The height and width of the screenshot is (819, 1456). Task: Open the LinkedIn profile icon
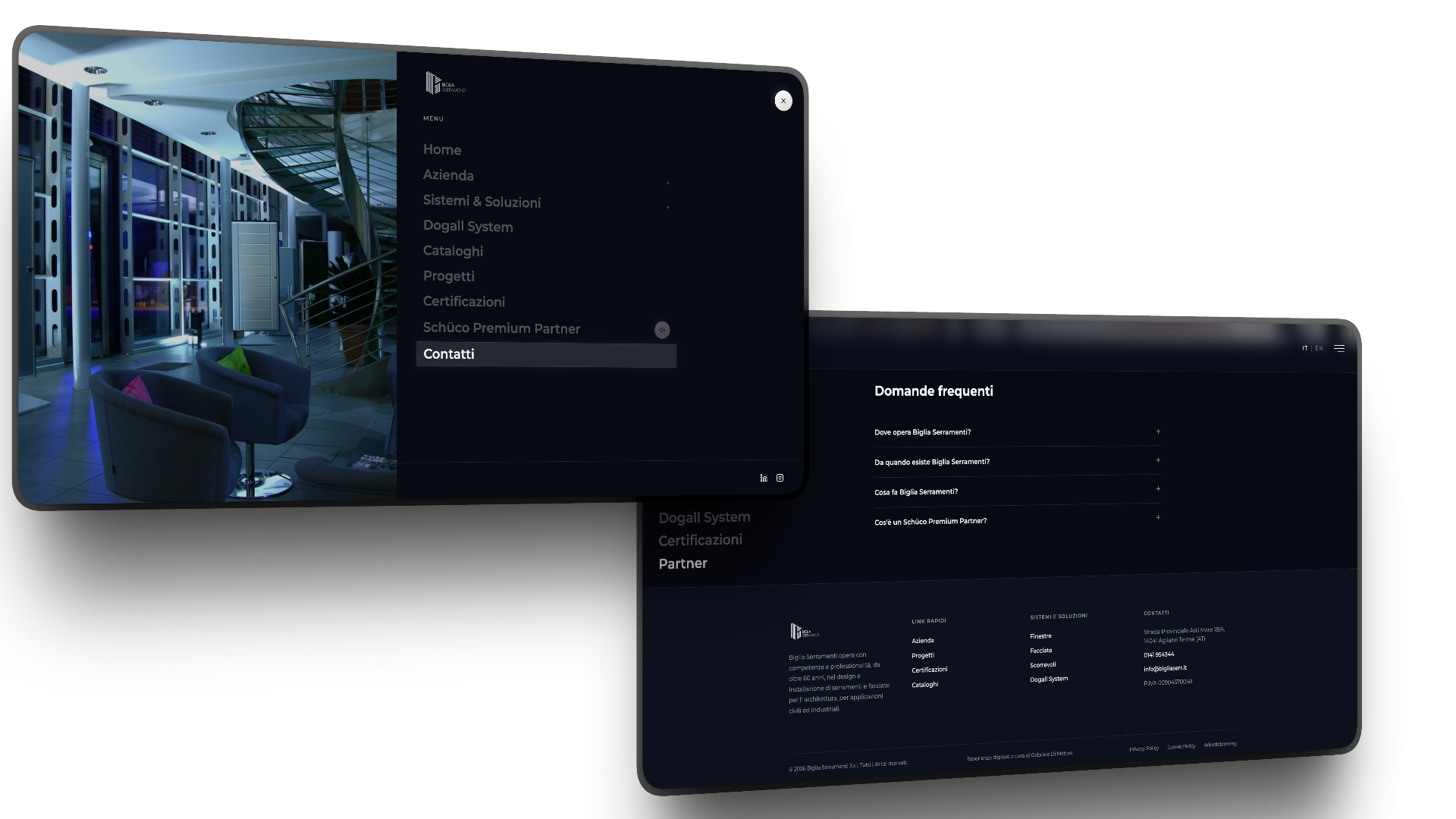764,479
